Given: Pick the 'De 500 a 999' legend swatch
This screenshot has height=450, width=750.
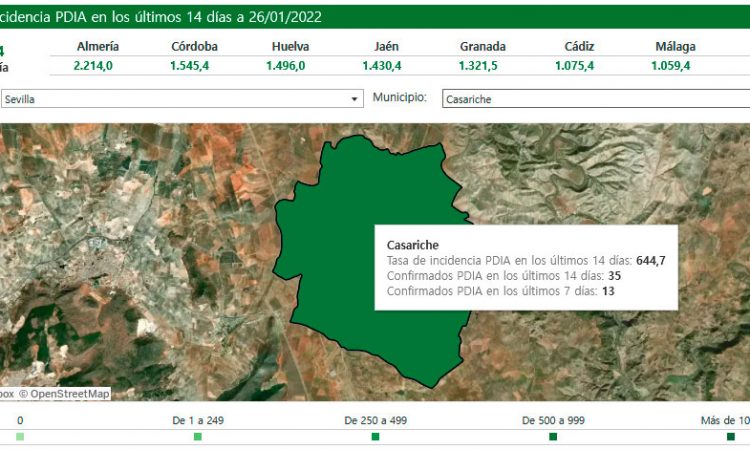Looking at the screenshot, I should 553,437.
